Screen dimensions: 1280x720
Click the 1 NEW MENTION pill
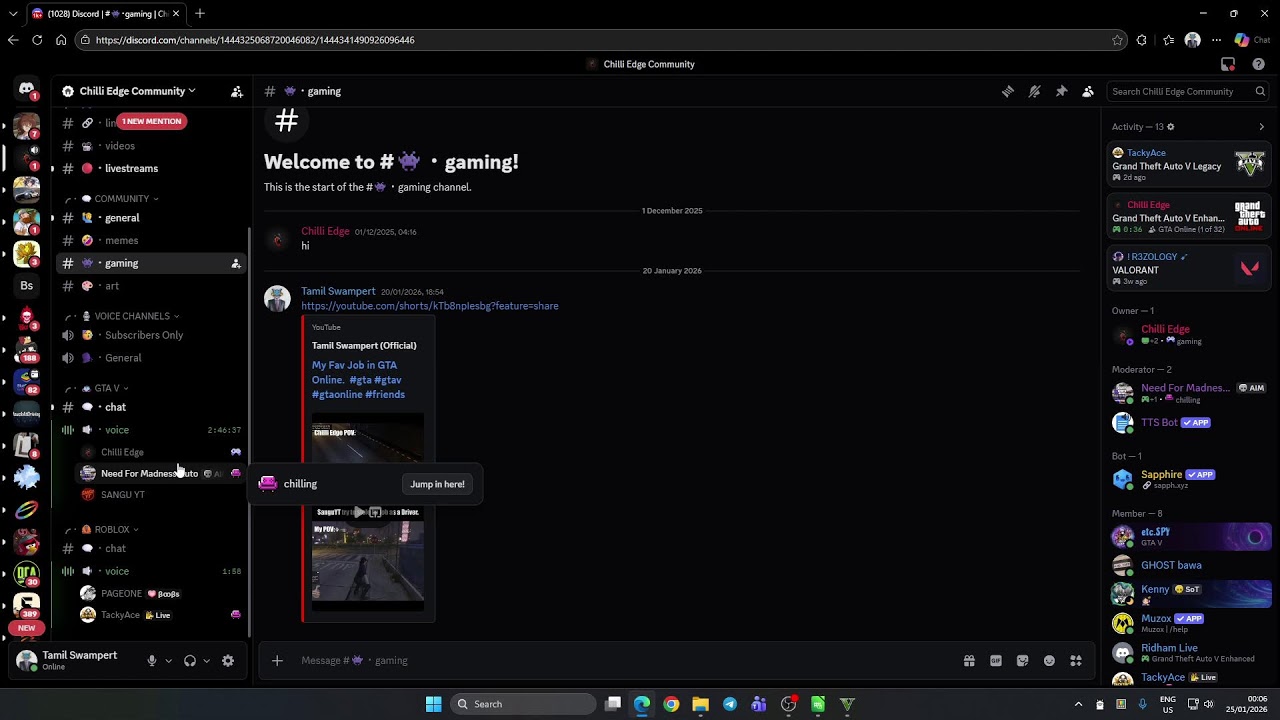tap(152, 121)
